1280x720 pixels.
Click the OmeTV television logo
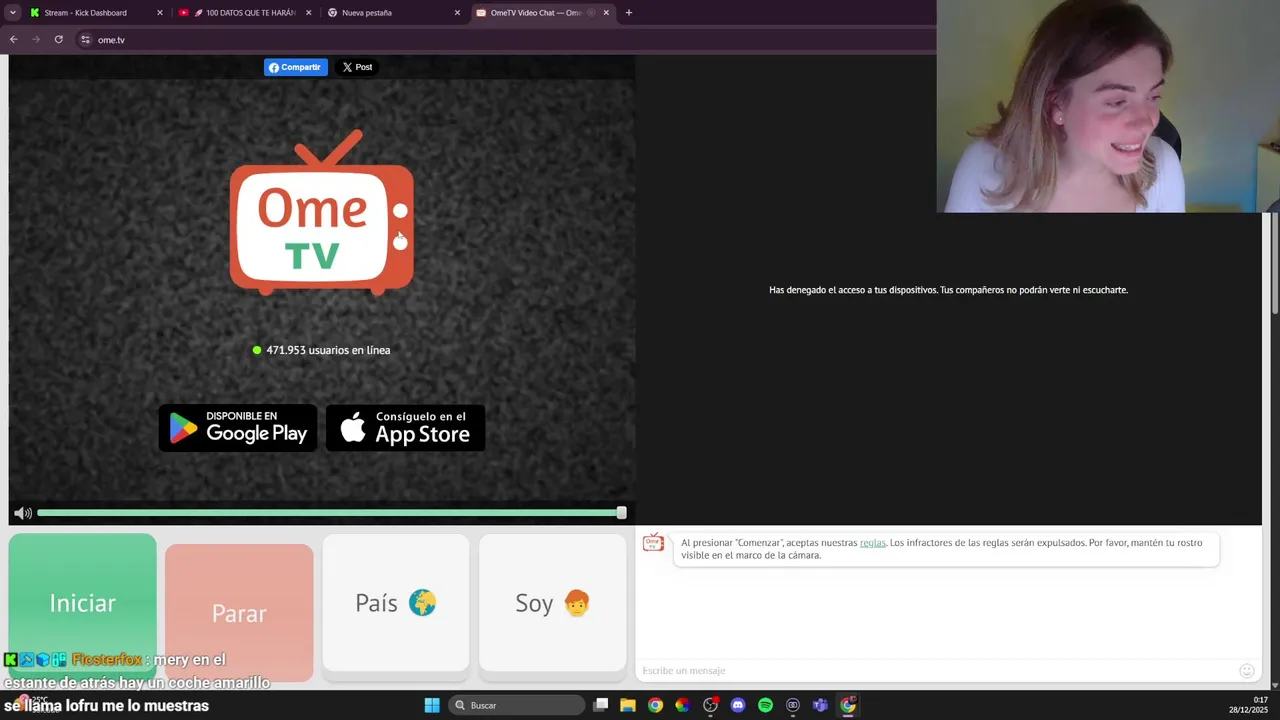(322, 213)
